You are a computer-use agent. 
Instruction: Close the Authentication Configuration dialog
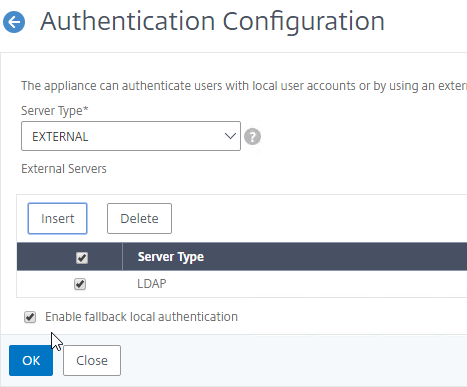(x=92, y=360)
